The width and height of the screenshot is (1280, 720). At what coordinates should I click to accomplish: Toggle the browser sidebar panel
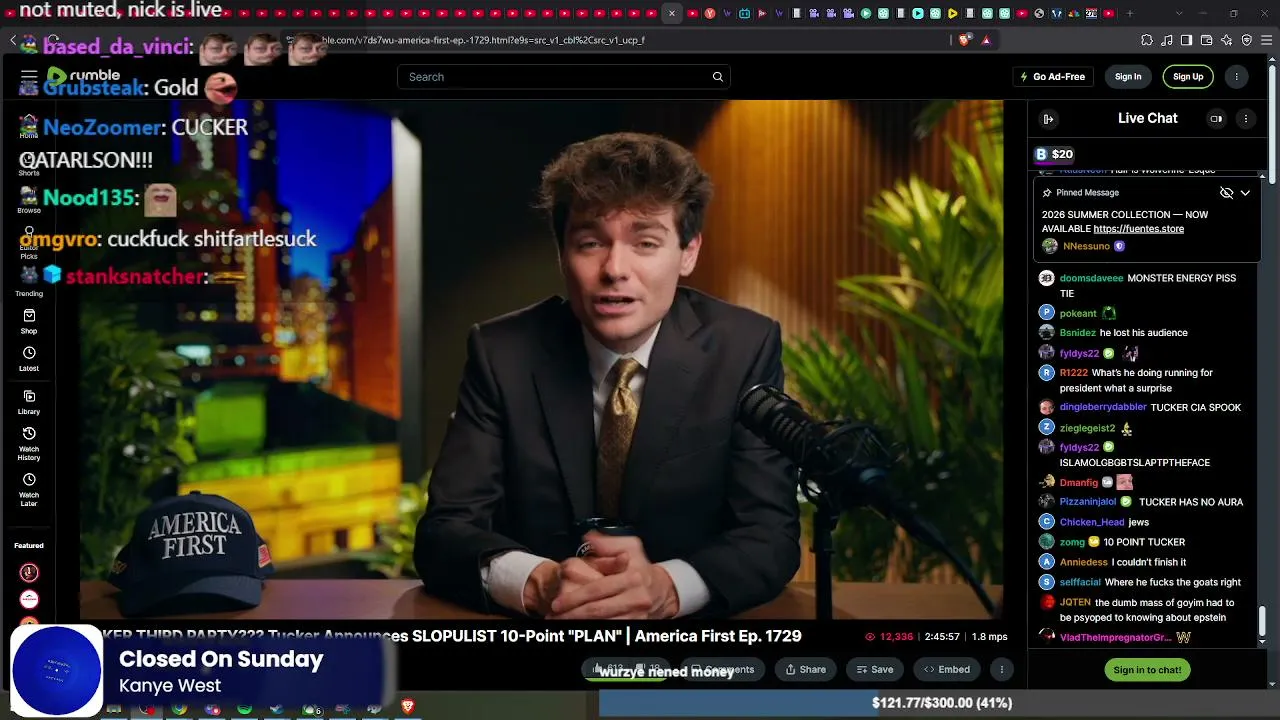tap(1186, 40)
